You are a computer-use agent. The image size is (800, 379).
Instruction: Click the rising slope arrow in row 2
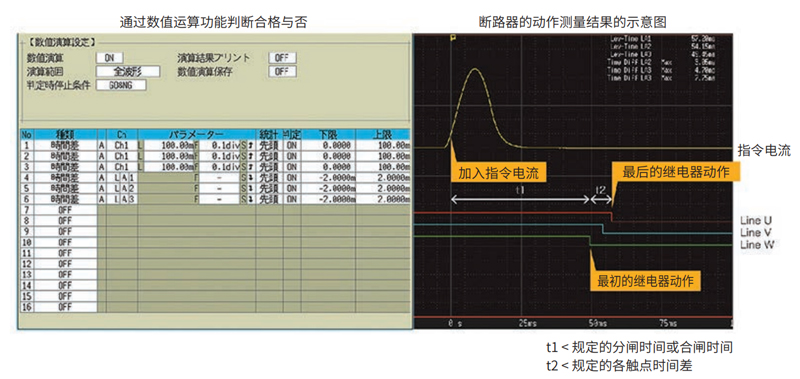[251, 156]
